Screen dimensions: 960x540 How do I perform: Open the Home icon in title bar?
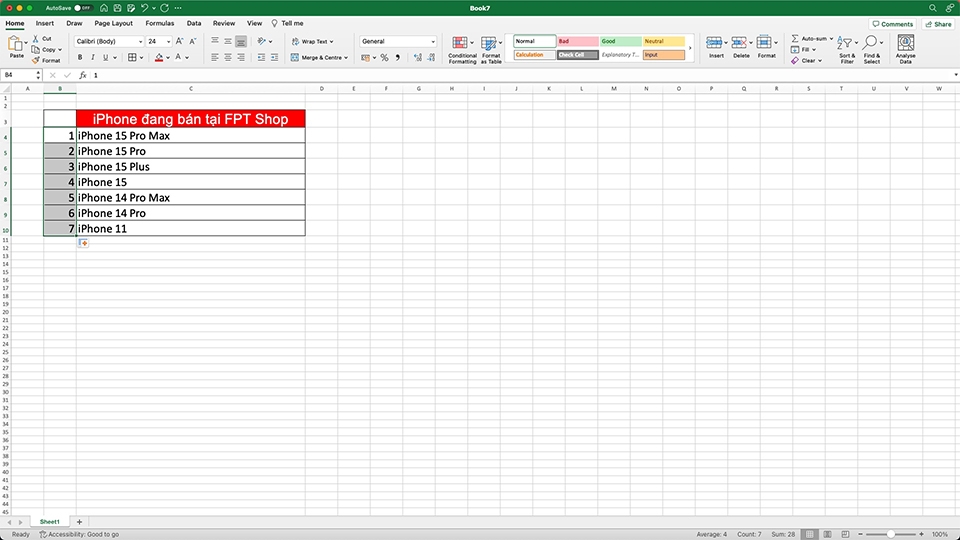coord(104,8)
